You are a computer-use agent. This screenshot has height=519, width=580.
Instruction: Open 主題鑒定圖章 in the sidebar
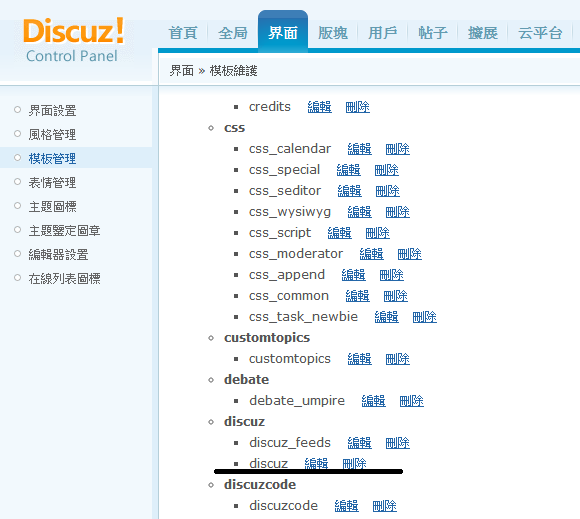(64, 230)
